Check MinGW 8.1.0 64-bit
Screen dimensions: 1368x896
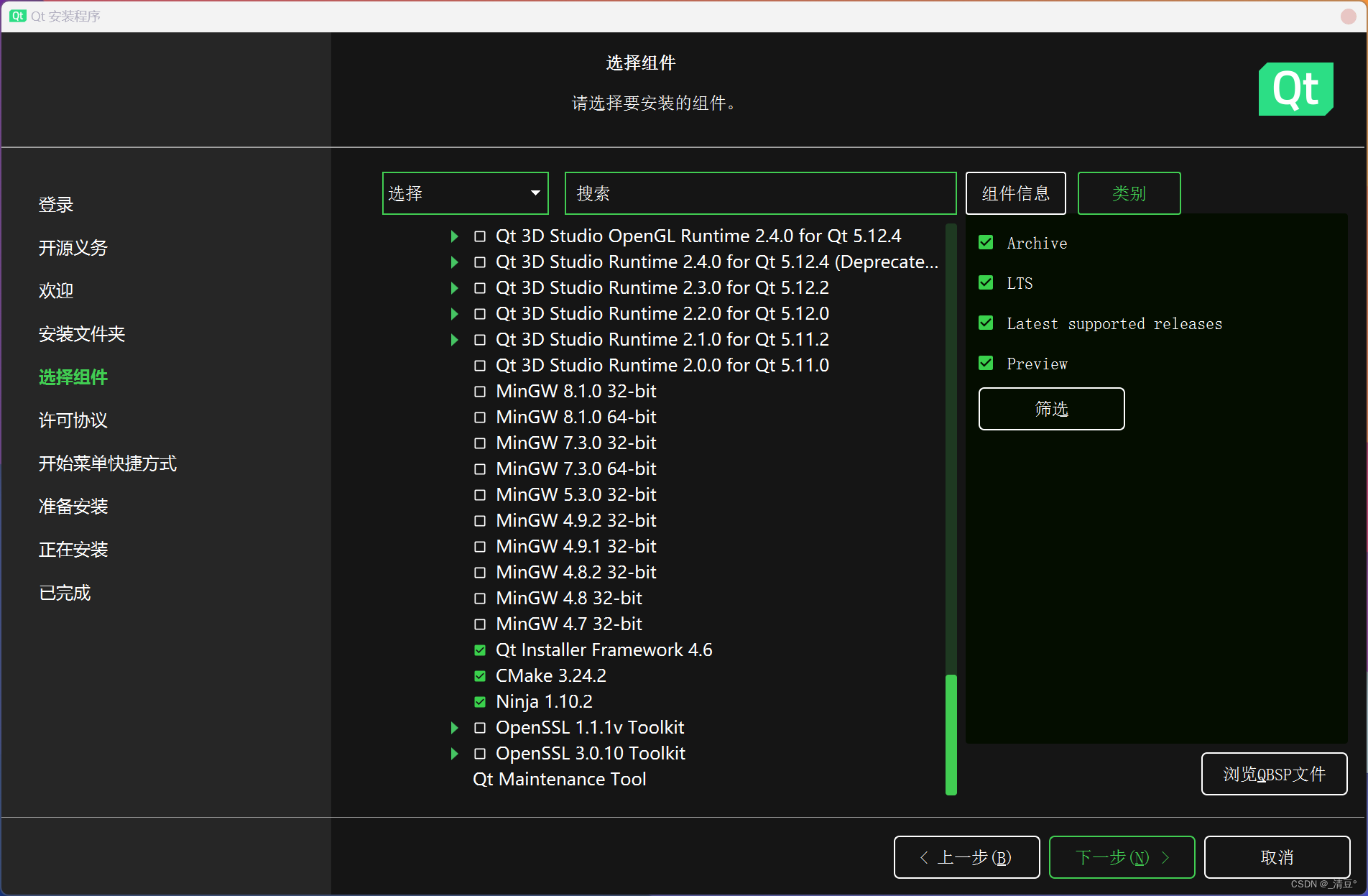coord(480,417)
